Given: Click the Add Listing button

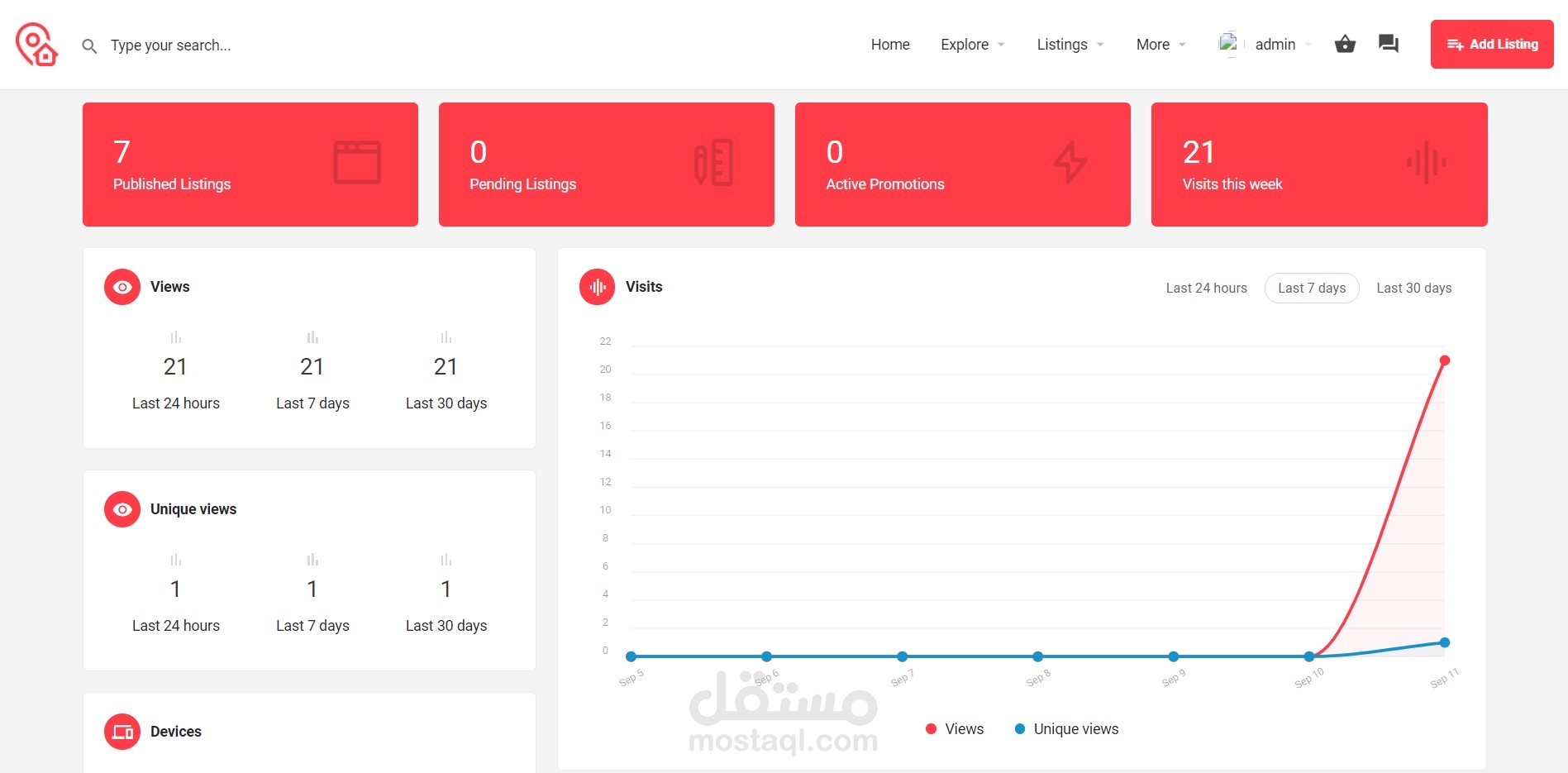Looking at the screenshot, I should 1492,44.
